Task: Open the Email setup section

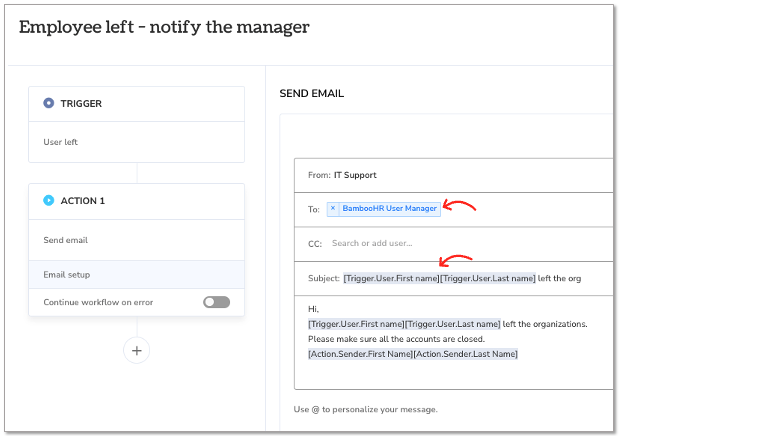Action: click(x=136, y=274)
